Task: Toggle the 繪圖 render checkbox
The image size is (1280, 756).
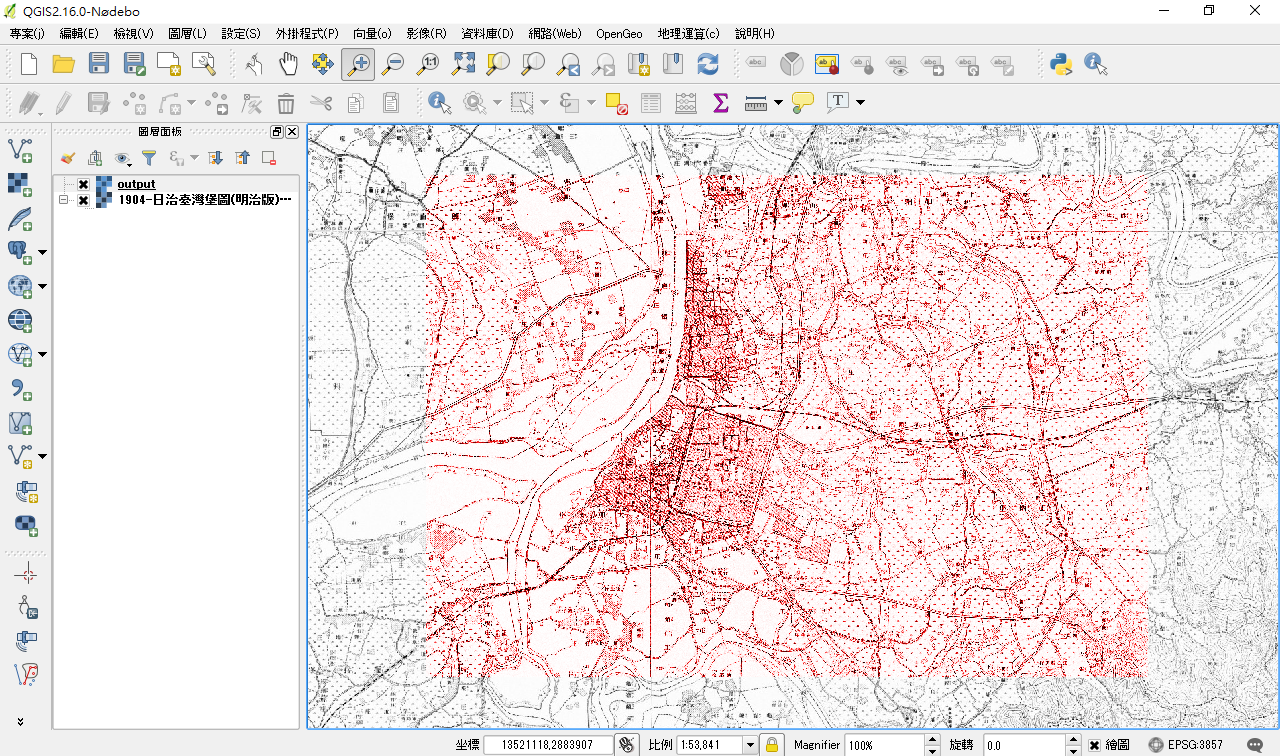Action: pyautogui.click(x=1094, y=745)
